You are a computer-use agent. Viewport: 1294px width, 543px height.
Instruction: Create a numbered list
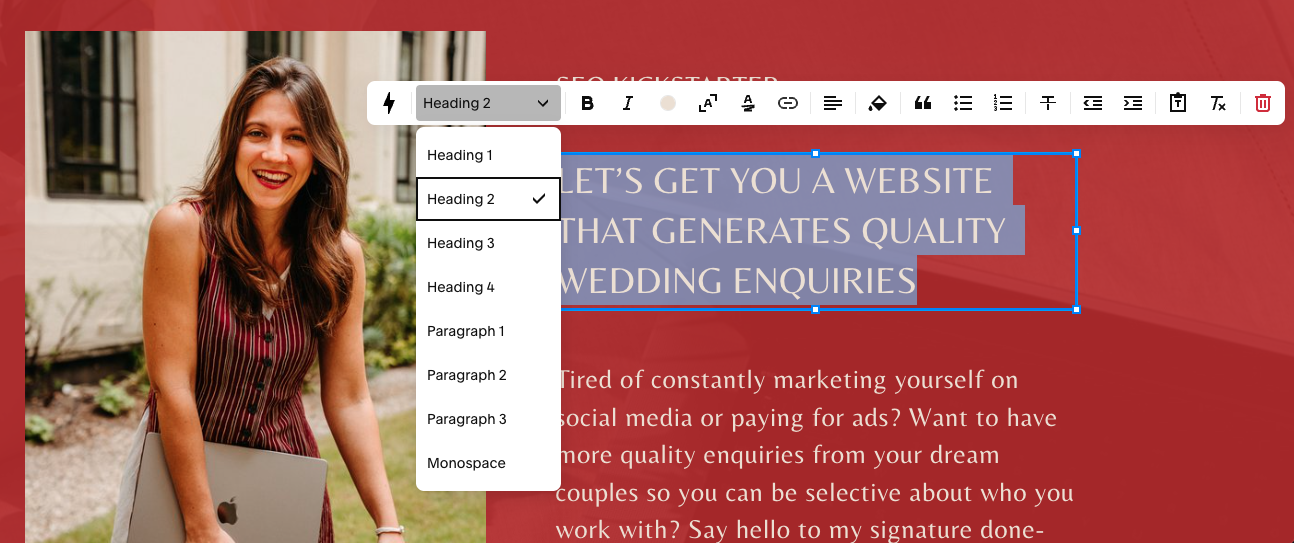click(x=1003, y=103)
